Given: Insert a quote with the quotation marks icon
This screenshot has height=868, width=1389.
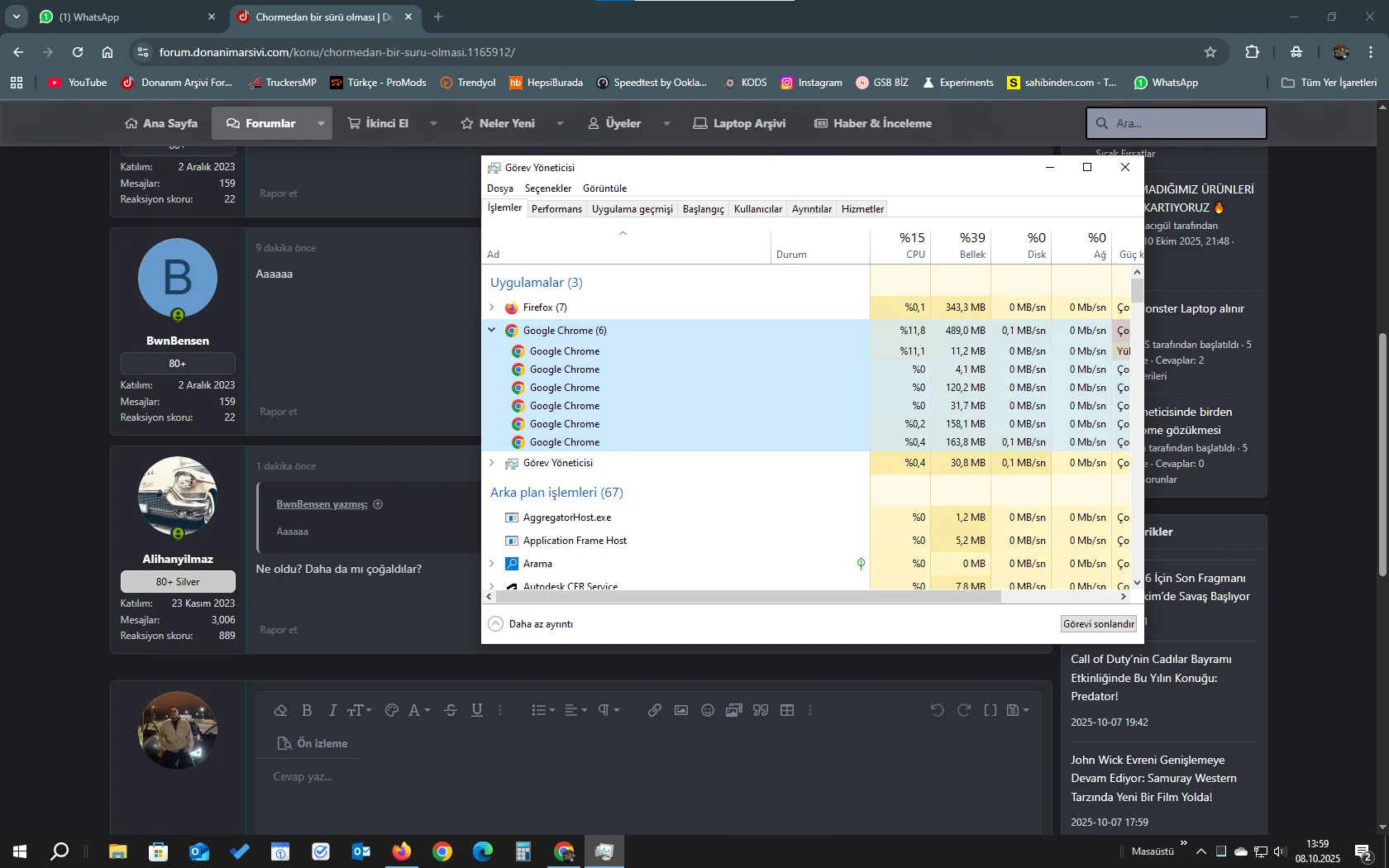Looking at the screenshot, I should point(761,710).
